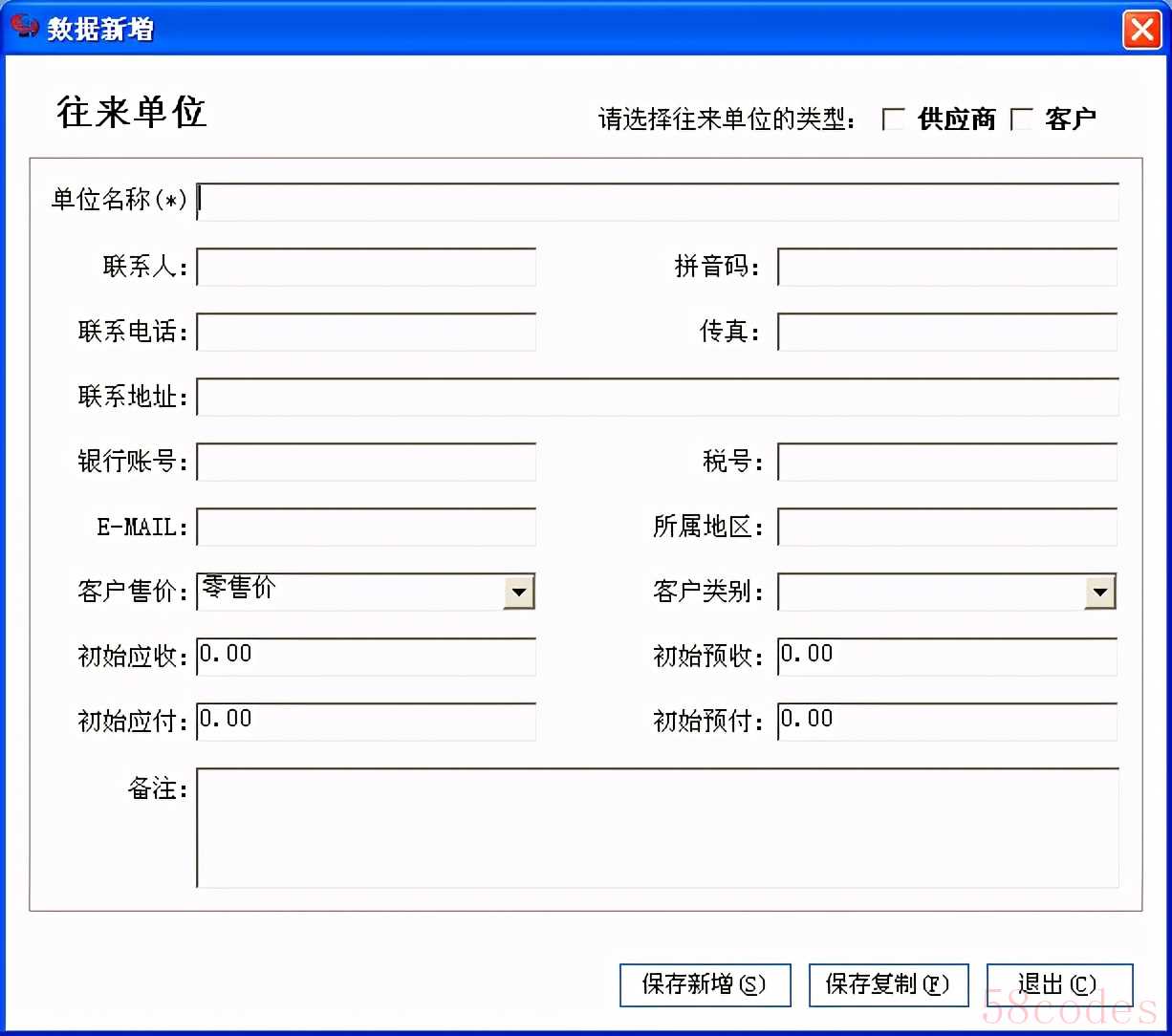
Task: Focus the 传真 fax field
Action: [946, 332]
